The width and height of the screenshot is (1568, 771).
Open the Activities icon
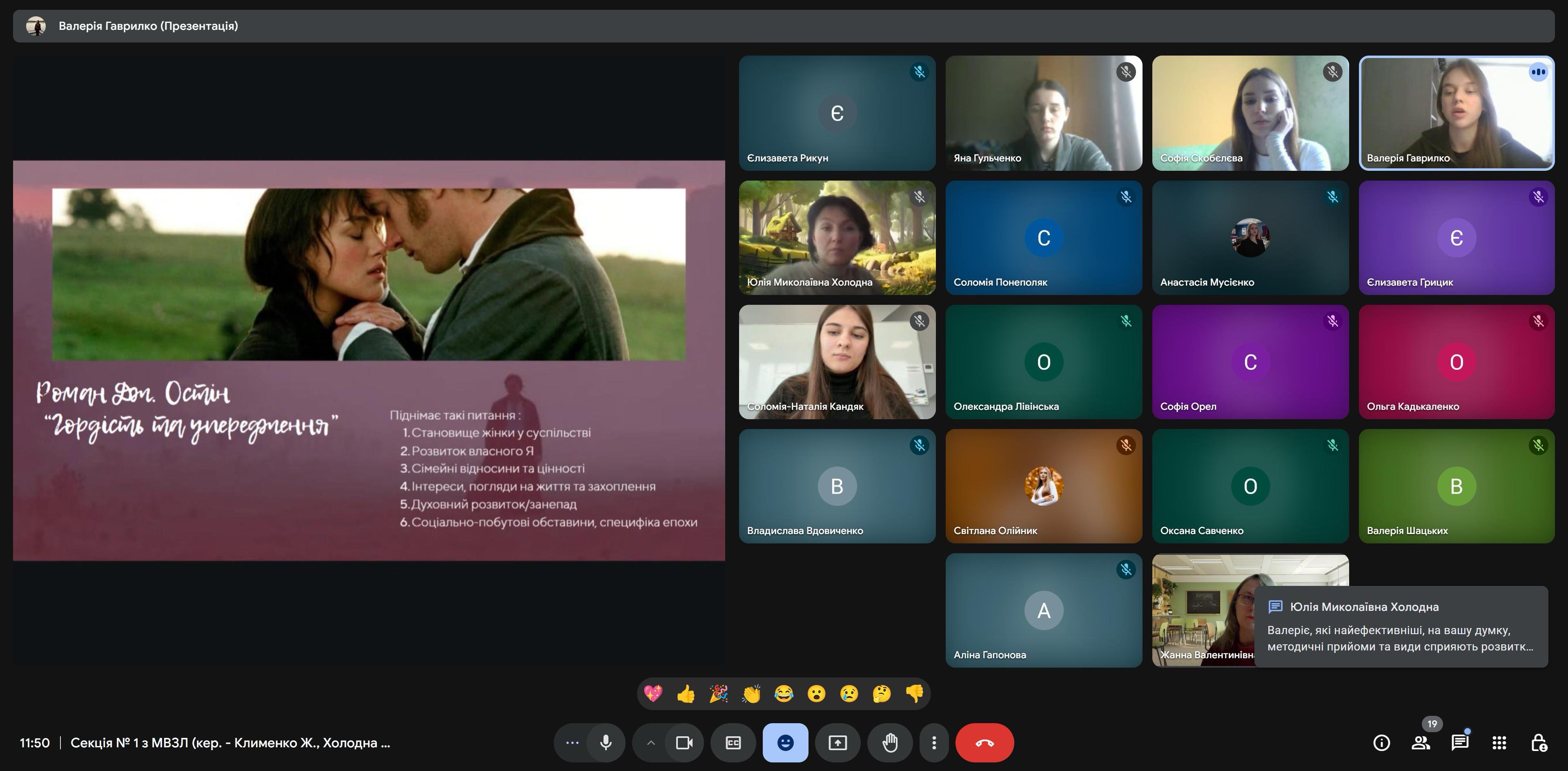click(1499, 742)
